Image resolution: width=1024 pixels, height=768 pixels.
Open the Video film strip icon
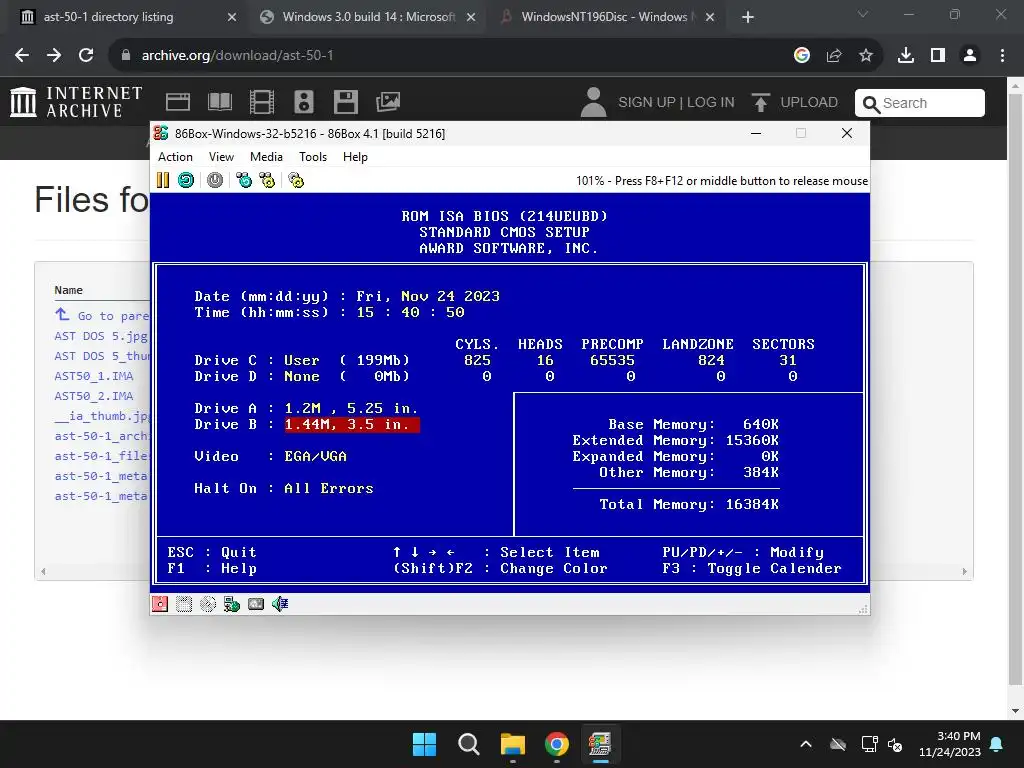pos(261,102)
